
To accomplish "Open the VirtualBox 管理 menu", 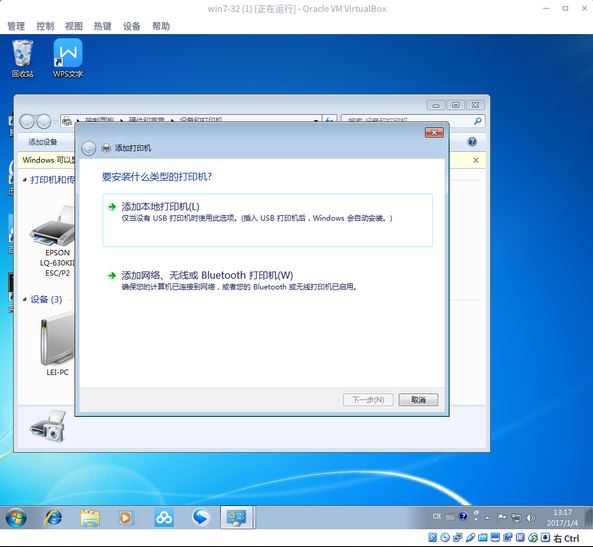I will pyautogui.click(x=16, y=26).
